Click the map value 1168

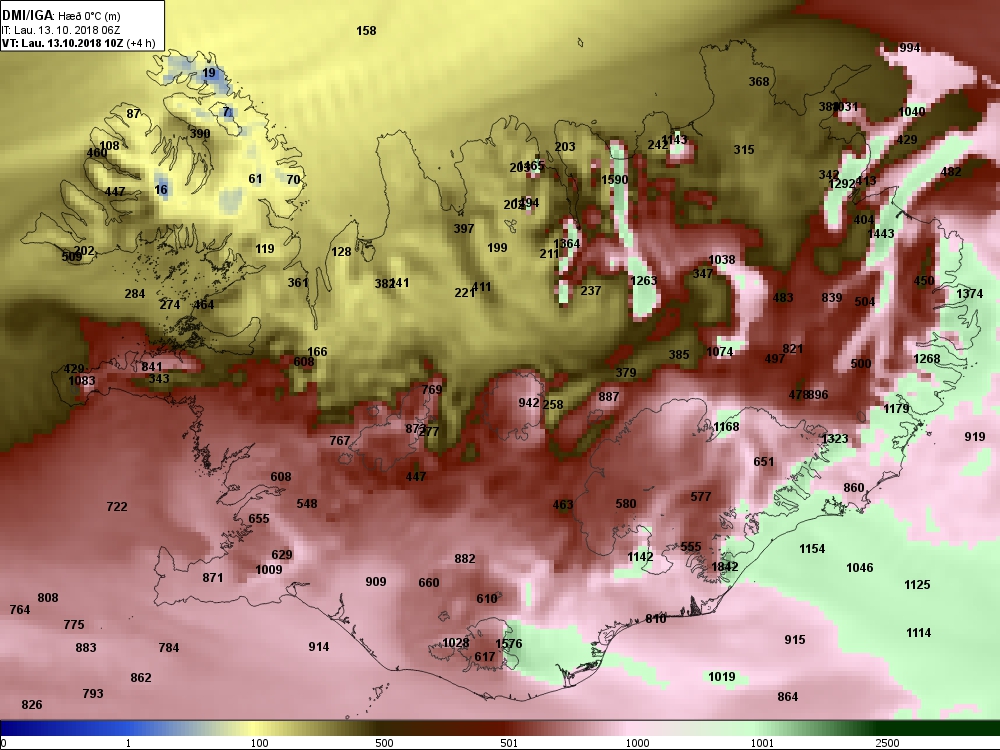point(726,427)
